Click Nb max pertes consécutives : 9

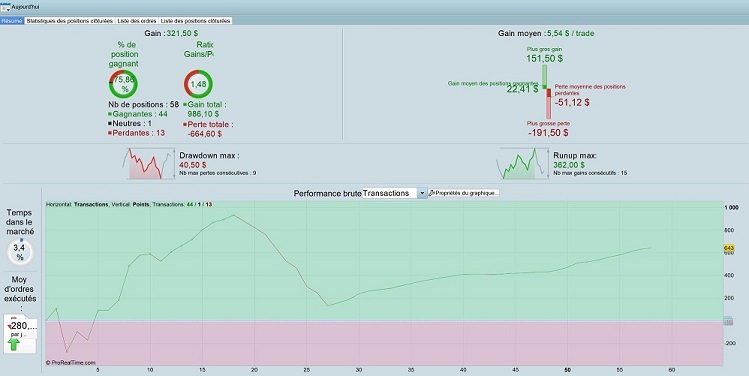pyautogui.click(x=218, y=173)
